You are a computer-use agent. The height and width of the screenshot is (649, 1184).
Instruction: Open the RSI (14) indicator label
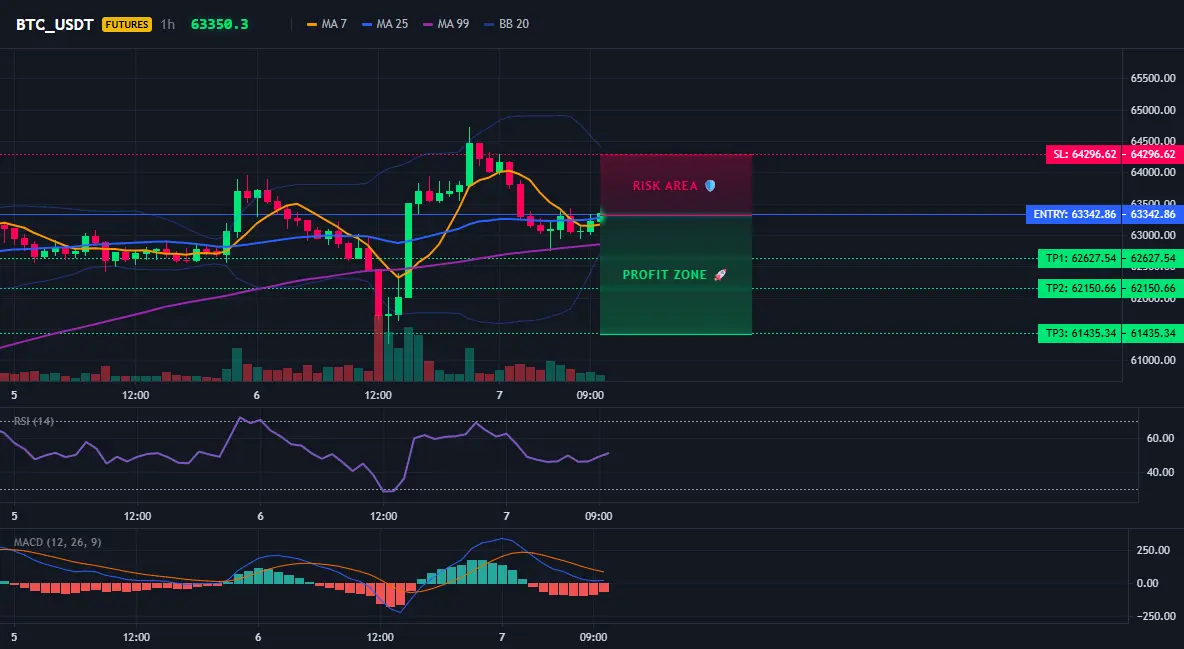[x=33, y=421]
